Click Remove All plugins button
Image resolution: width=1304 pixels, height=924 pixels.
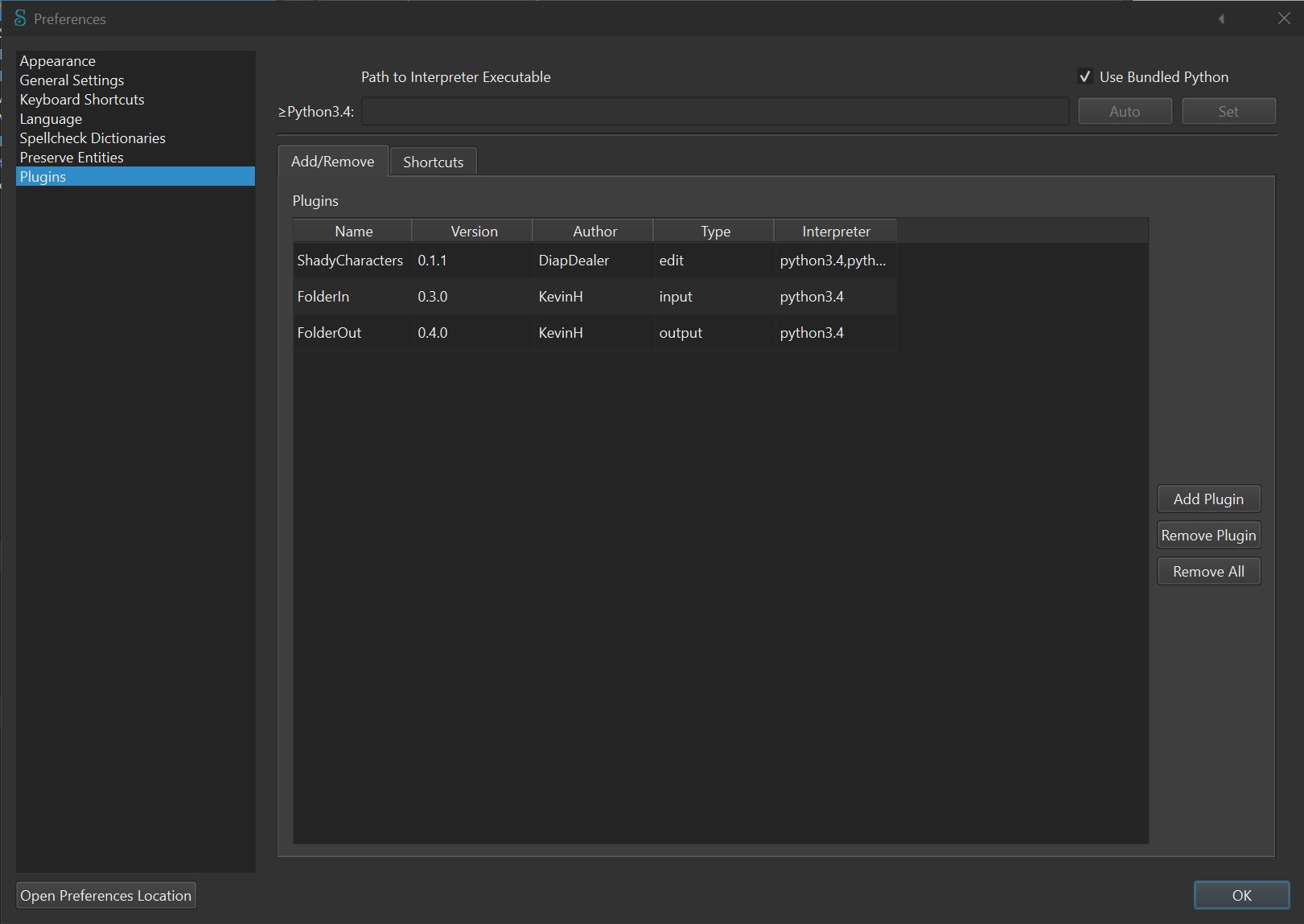[1208, 572]
